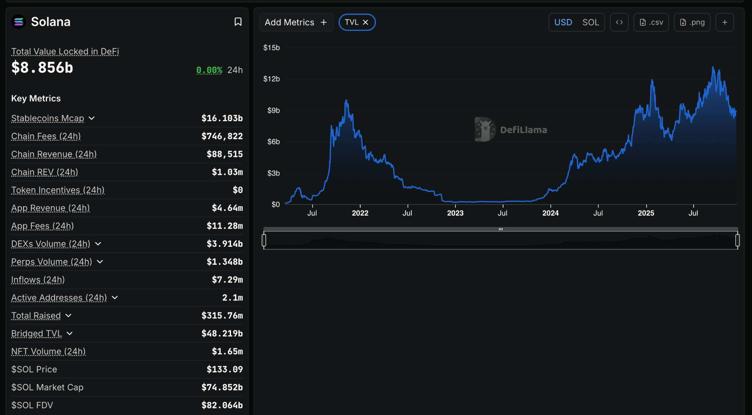This screenshot has height=415, width=752.
Task: Click the left handle of range slider
Action: [x=264, y=240]
